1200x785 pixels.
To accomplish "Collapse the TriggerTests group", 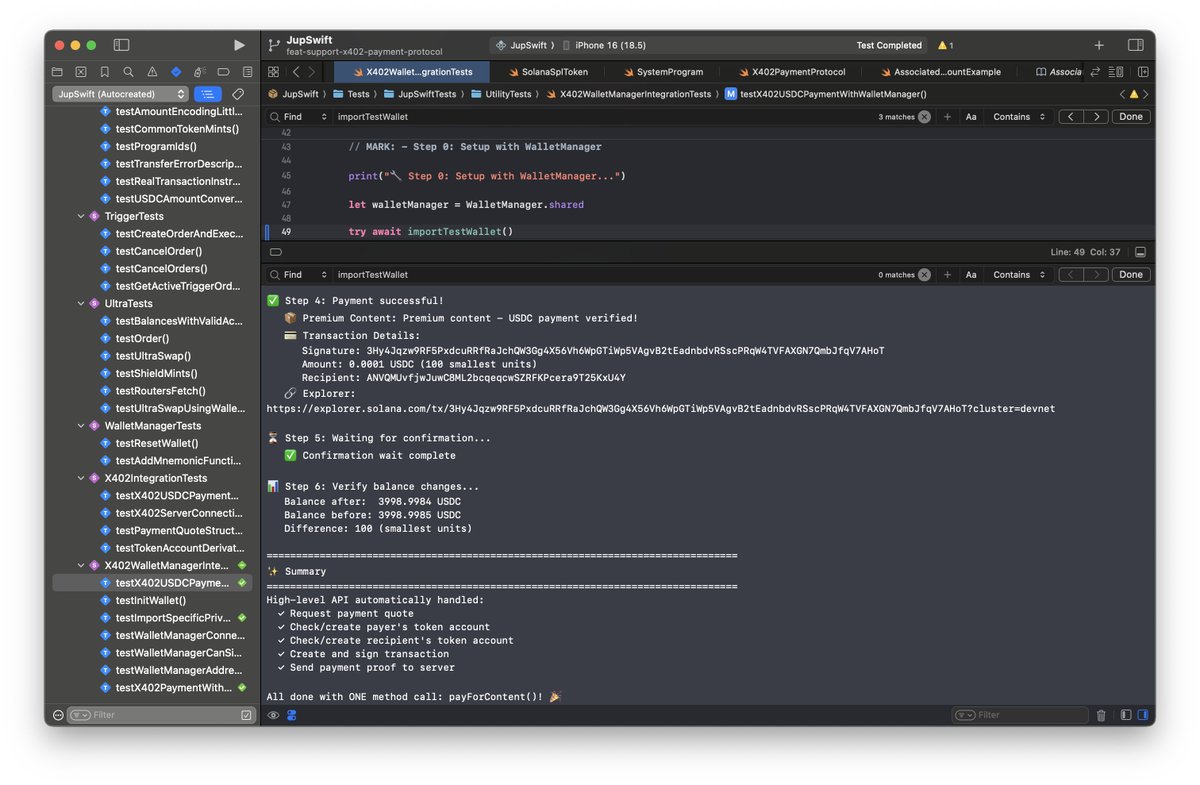I will 81,216.
